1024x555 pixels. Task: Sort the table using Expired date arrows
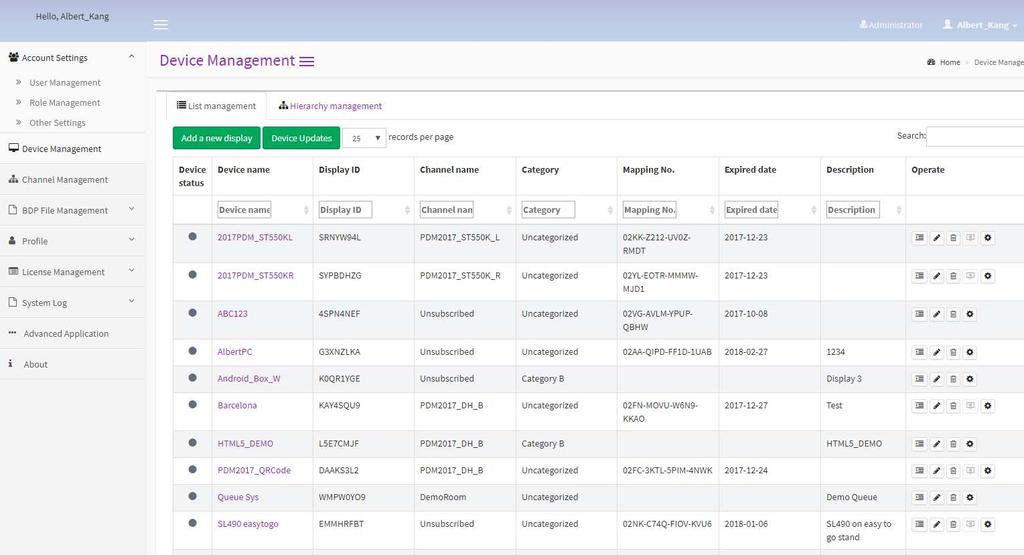tap(814, 210)
